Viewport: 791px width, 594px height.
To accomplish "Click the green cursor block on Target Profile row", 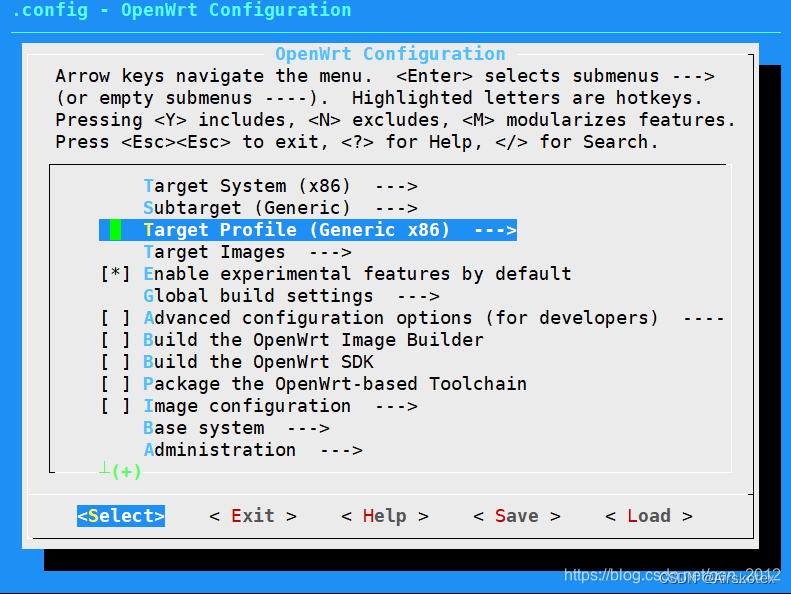I will point(116,230).
